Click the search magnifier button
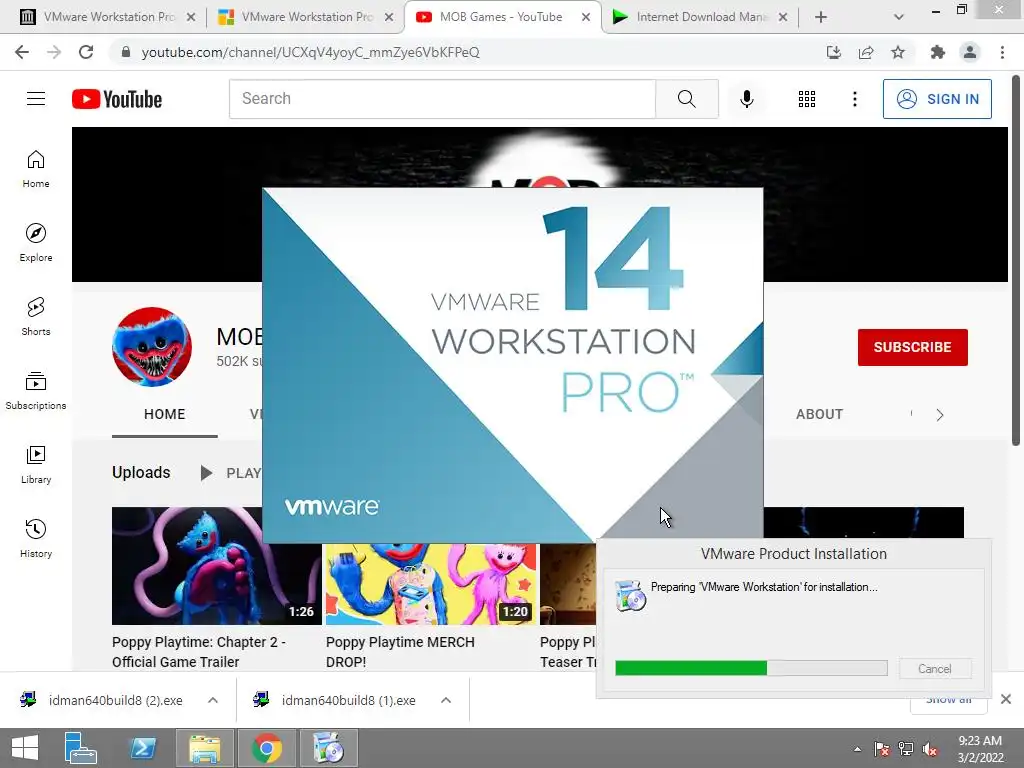This screenshot has height=768, width=1024. (x=686, y=99)
